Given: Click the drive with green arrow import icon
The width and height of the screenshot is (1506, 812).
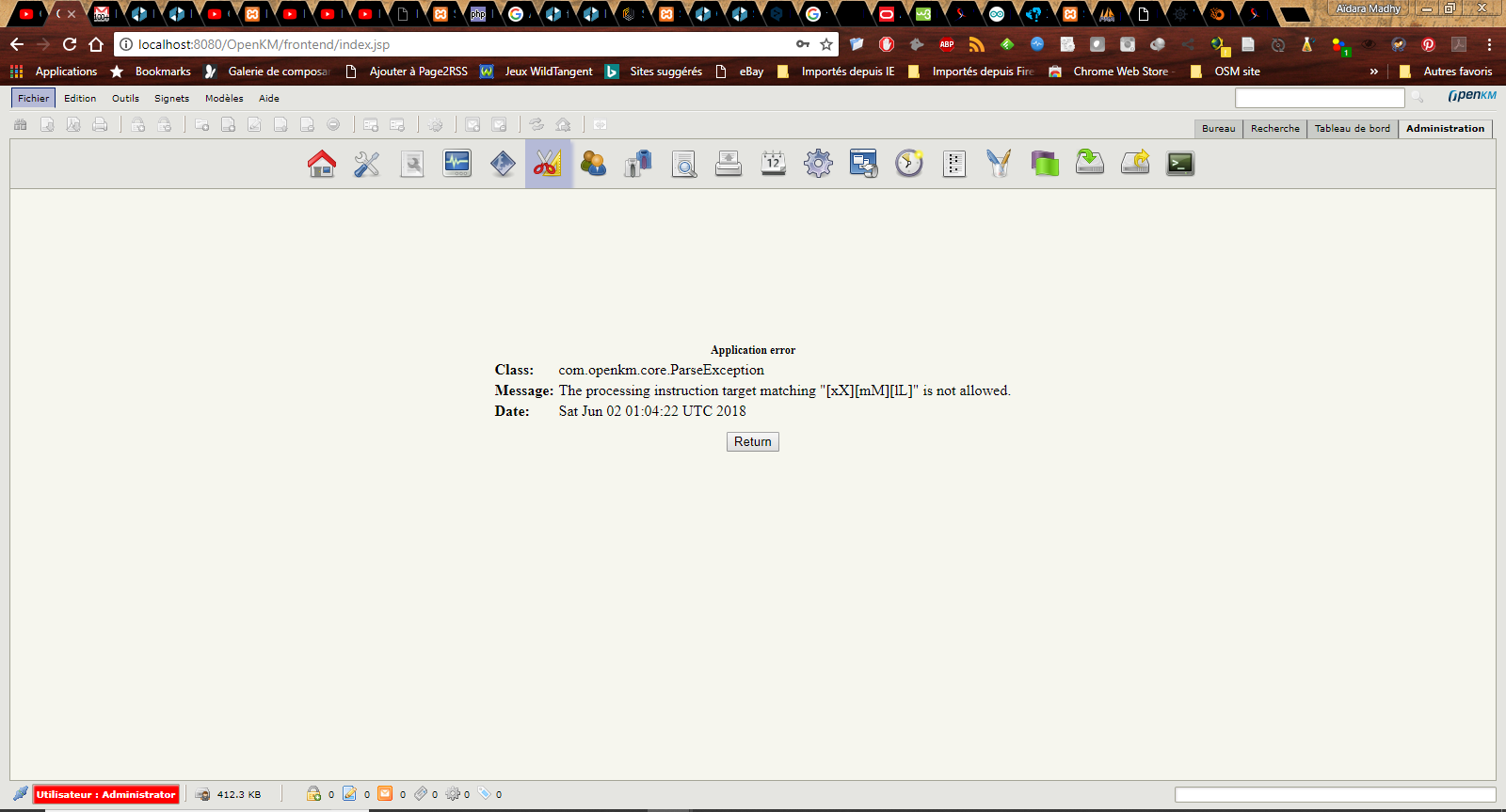Looking at the screenshot, I should [1090, 164].
